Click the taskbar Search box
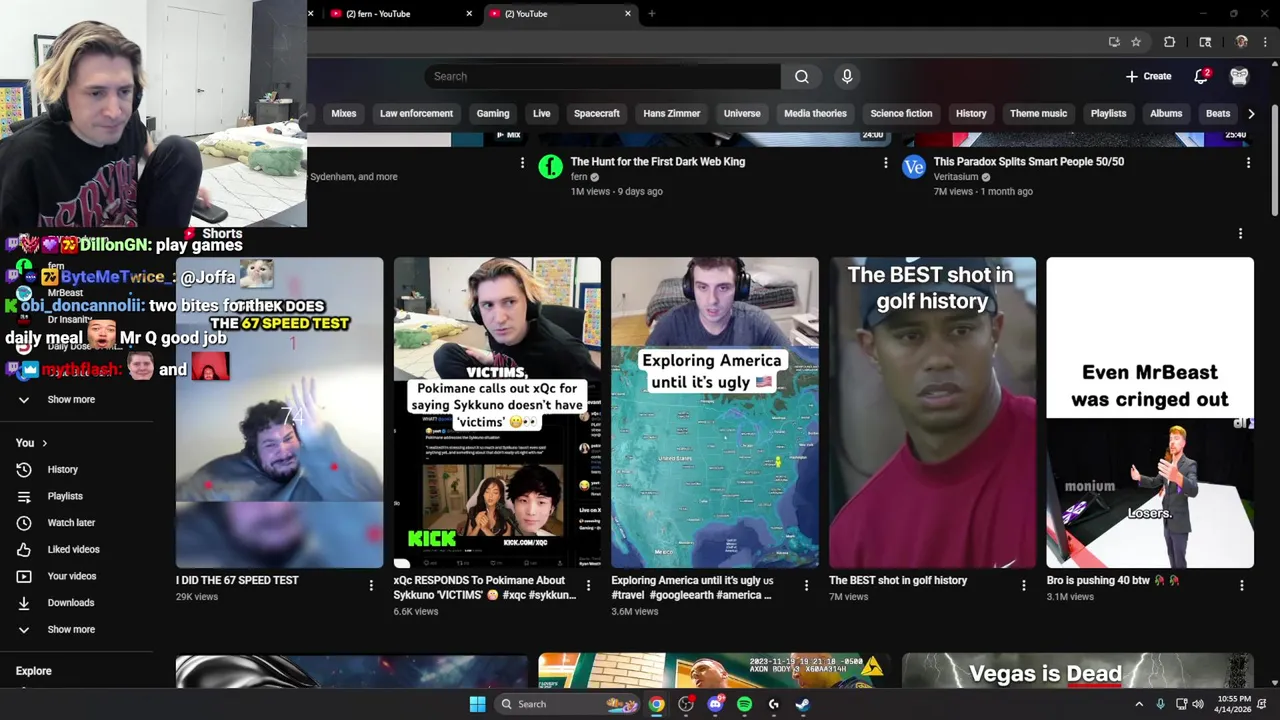1280x720 pixels. pos(567,704)
